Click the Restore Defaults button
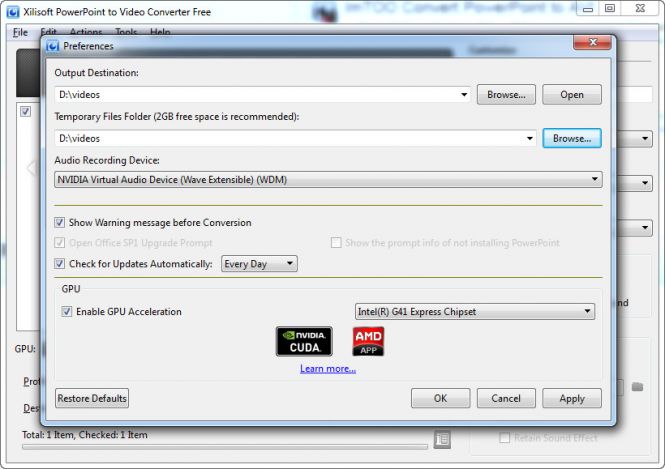Viewport: 665px width, 469px height. click(x=92, y=398)
